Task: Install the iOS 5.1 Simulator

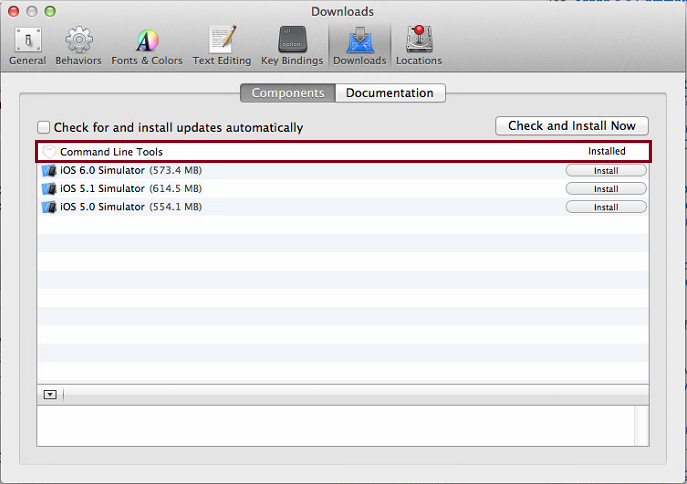Action: (606, 189)
